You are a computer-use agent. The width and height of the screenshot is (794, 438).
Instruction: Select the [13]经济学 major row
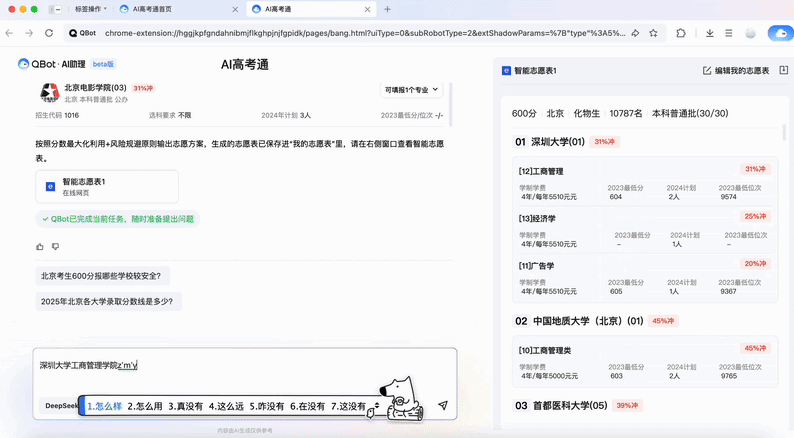pyautogui.click(x=645, y=230)
